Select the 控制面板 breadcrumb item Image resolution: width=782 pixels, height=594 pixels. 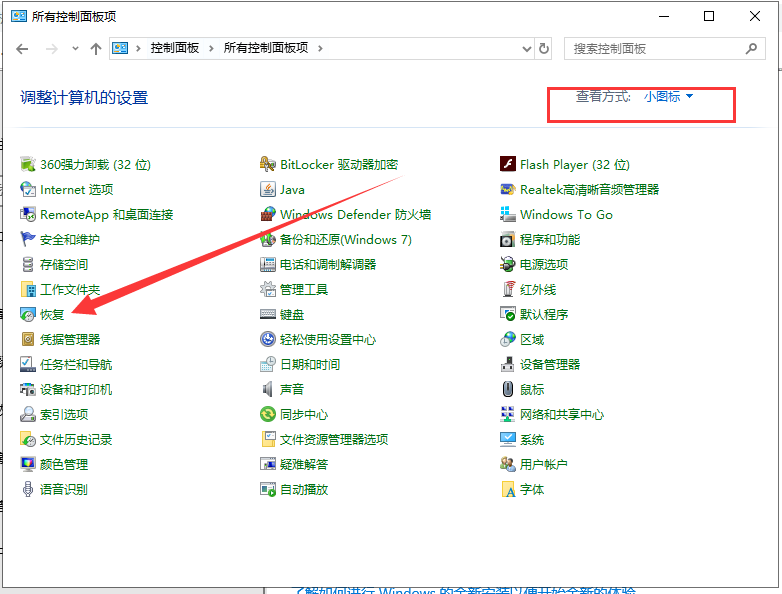click(175, 48)
